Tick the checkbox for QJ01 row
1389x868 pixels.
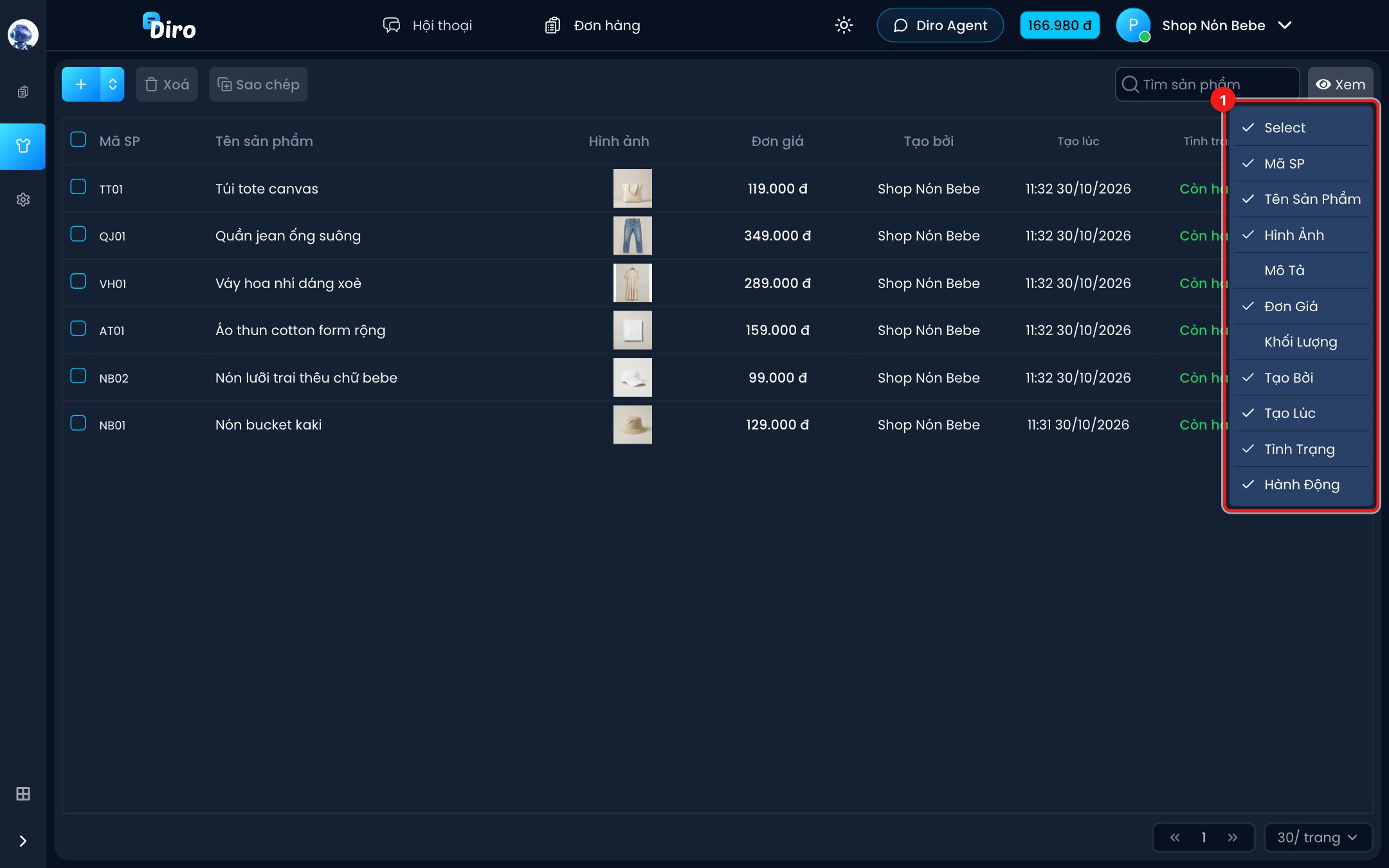pyautogui.click(x=78, y=234)
